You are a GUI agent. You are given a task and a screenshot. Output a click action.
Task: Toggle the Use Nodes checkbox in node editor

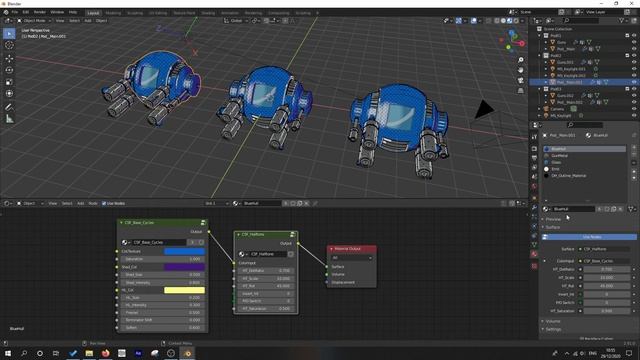coord(104,203)
